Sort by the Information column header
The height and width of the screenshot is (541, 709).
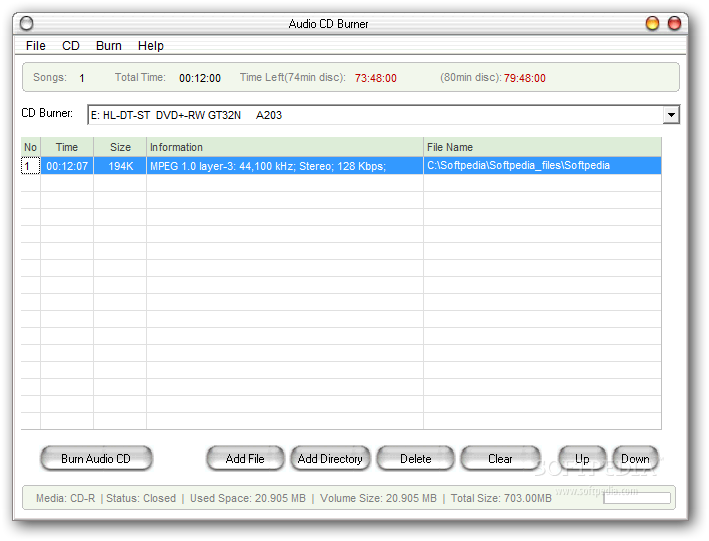point(285,147)
